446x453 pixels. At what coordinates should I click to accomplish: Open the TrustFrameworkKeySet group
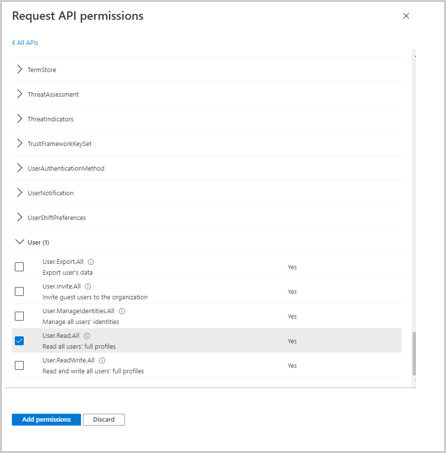(207, 144)
